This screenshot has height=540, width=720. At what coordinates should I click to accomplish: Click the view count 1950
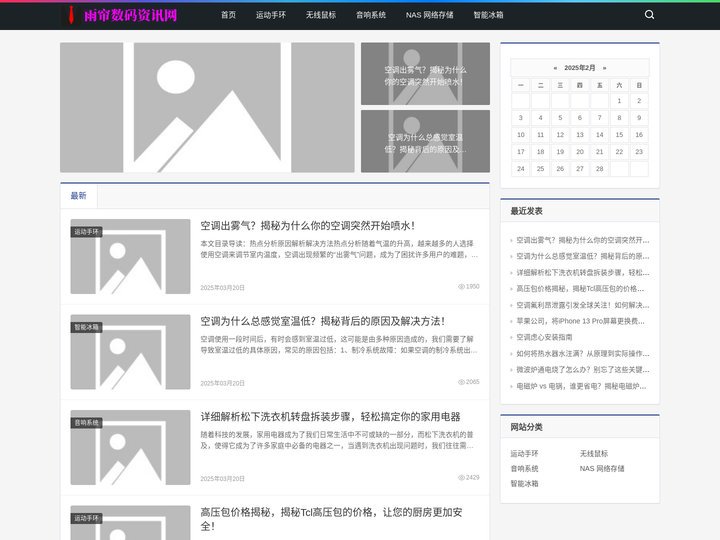tap(468, 287)
